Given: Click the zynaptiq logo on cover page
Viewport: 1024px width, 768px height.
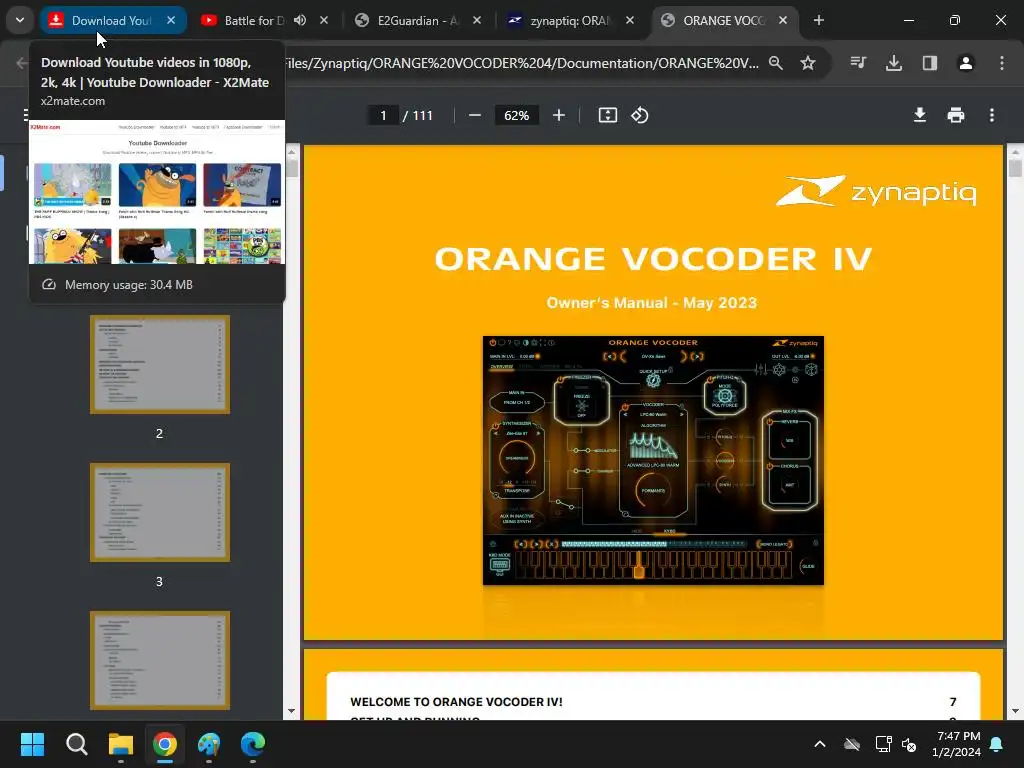Looking at the screenshot, I should coord(876,191).
